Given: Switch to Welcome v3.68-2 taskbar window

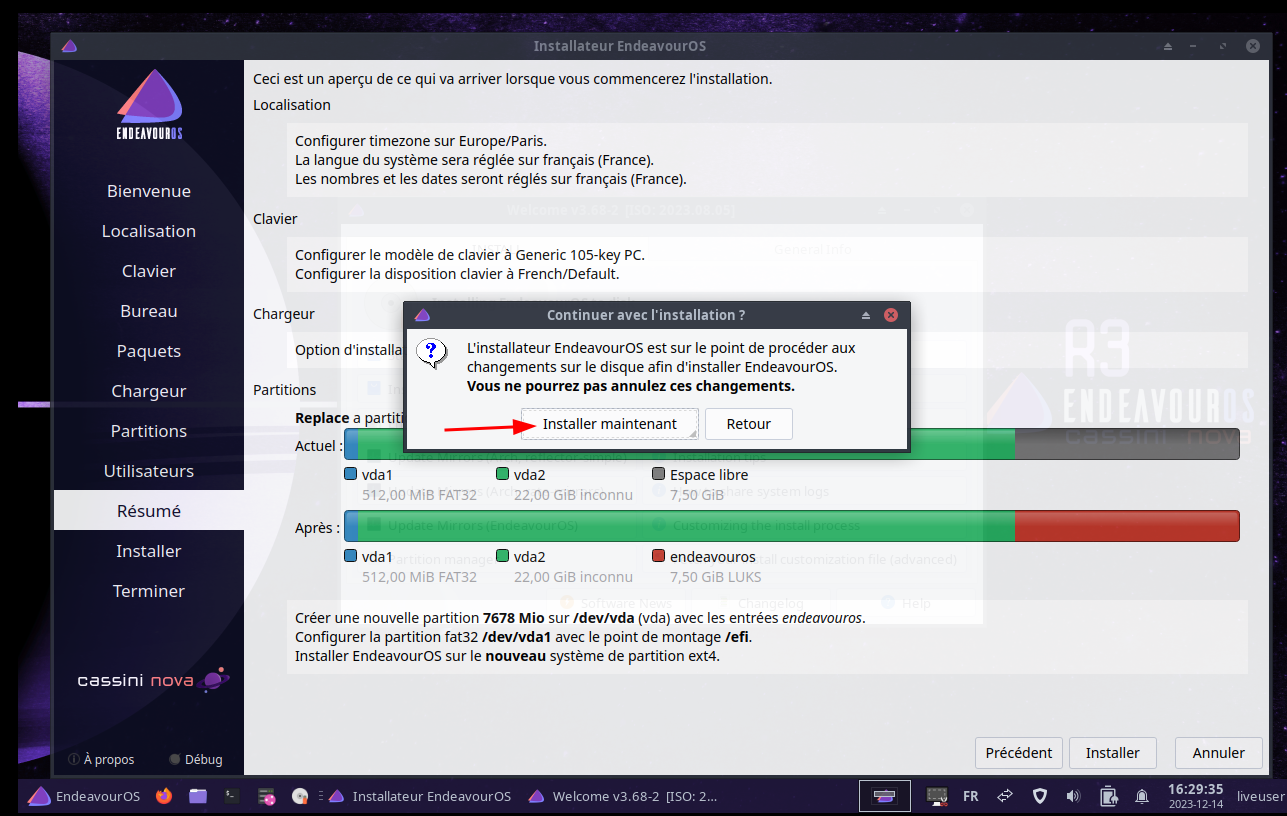Looking at the screenshot, I should 623,796.
